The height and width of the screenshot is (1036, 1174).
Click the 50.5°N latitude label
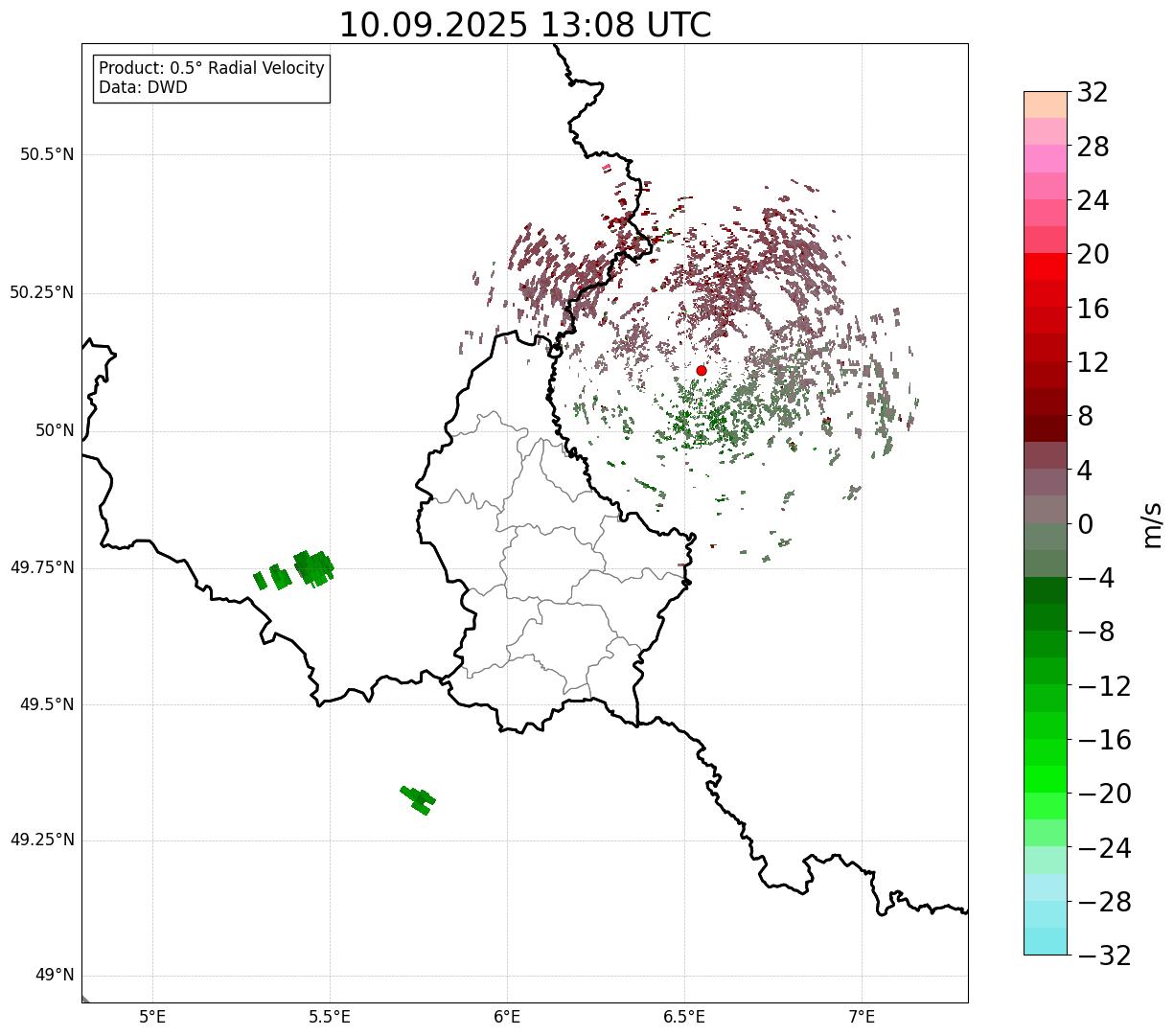pos(47,154)
